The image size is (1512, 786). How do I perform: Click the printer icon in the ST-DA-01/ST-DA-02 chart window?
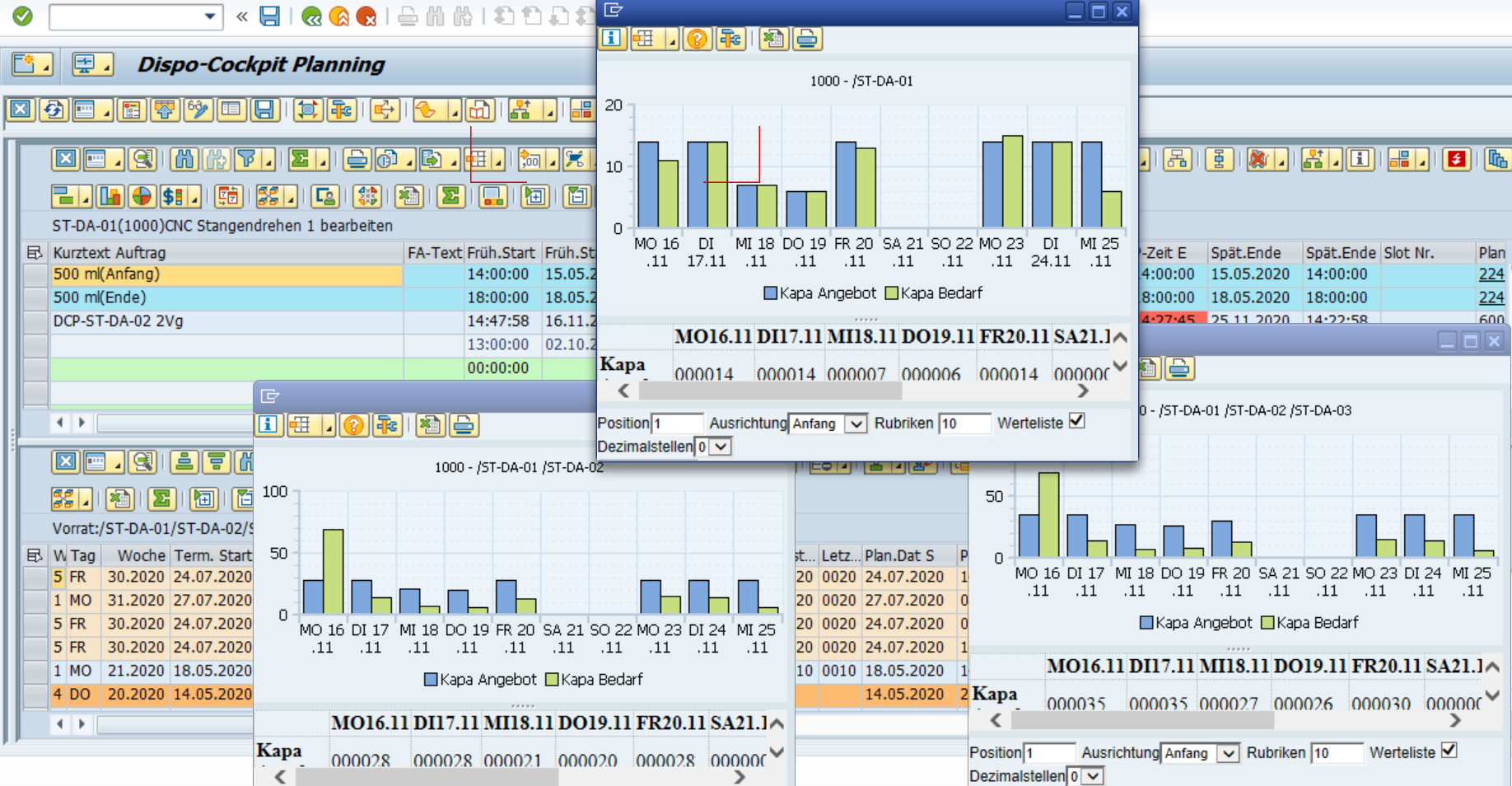(x=464, y=425)
